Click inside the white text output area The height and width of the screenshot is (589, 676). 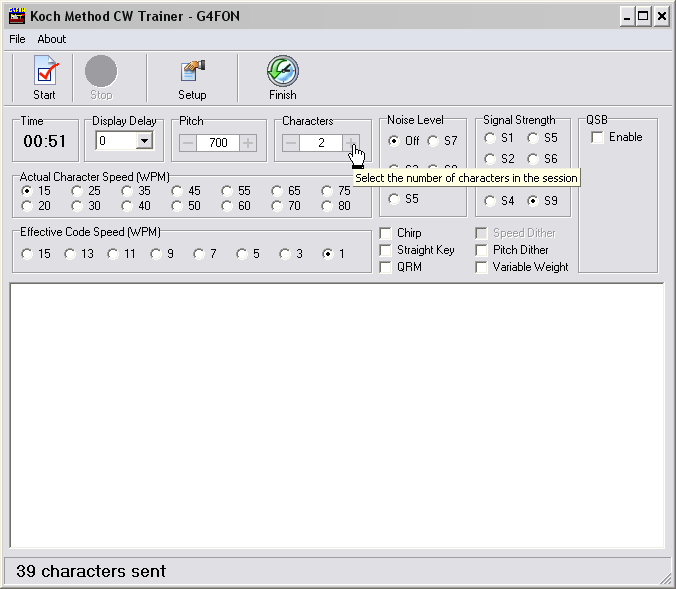[337, 415]
